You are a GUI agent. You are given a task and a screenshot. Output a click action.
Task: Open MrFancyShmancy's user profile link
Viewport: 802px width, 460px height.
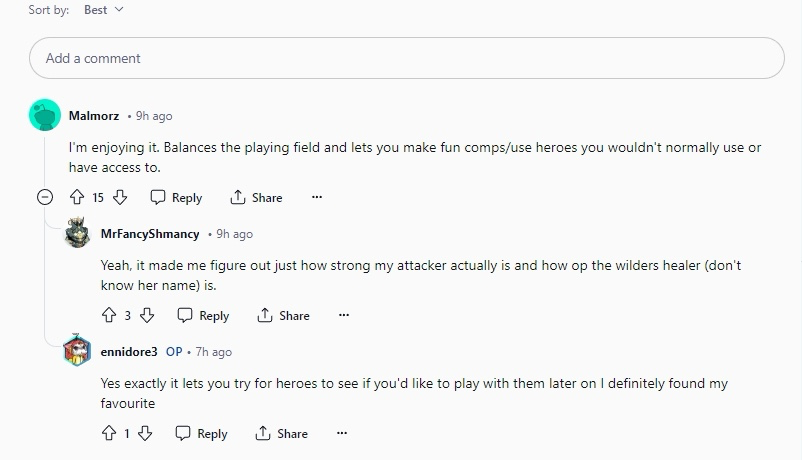coord(150,234)
